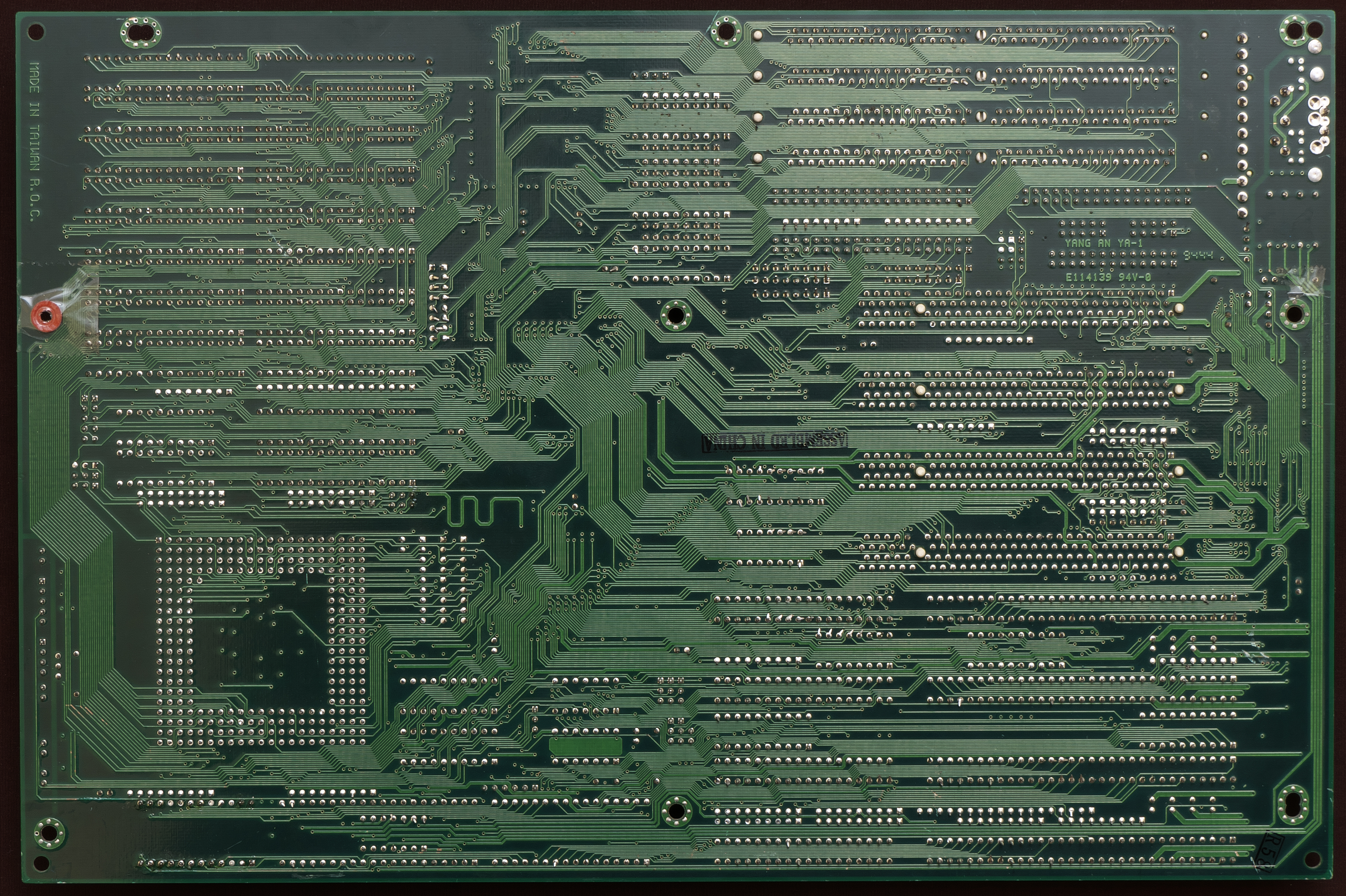Click the bottom-right ringed mounting hole
The width and height of the screenshot is (1346, 896).
click(x=1293, y=804)
